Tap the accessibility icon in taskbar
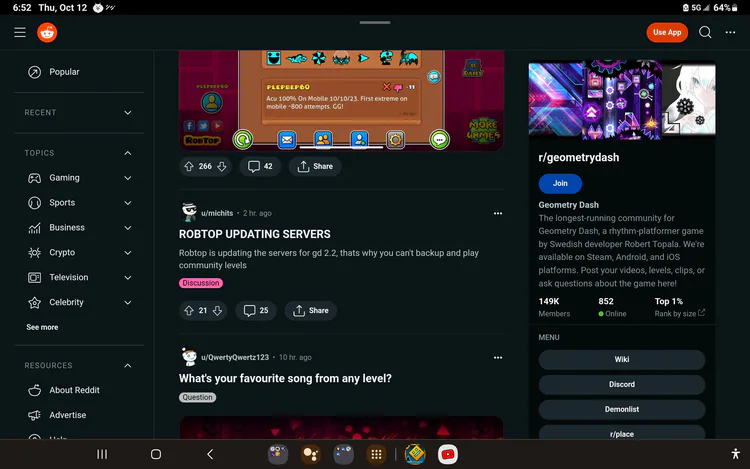Image resolution: width=750 pixels, height=469 pixels. [x=736, y=454]
